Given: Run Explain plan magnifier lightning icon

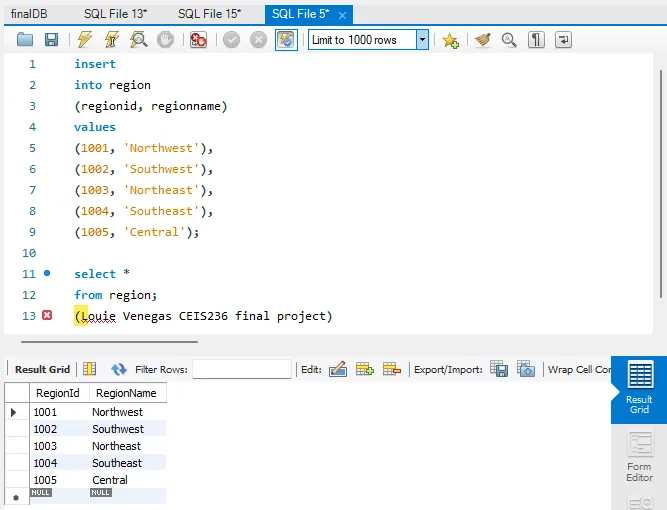Looking at the screenshot, I should (139, 40).
